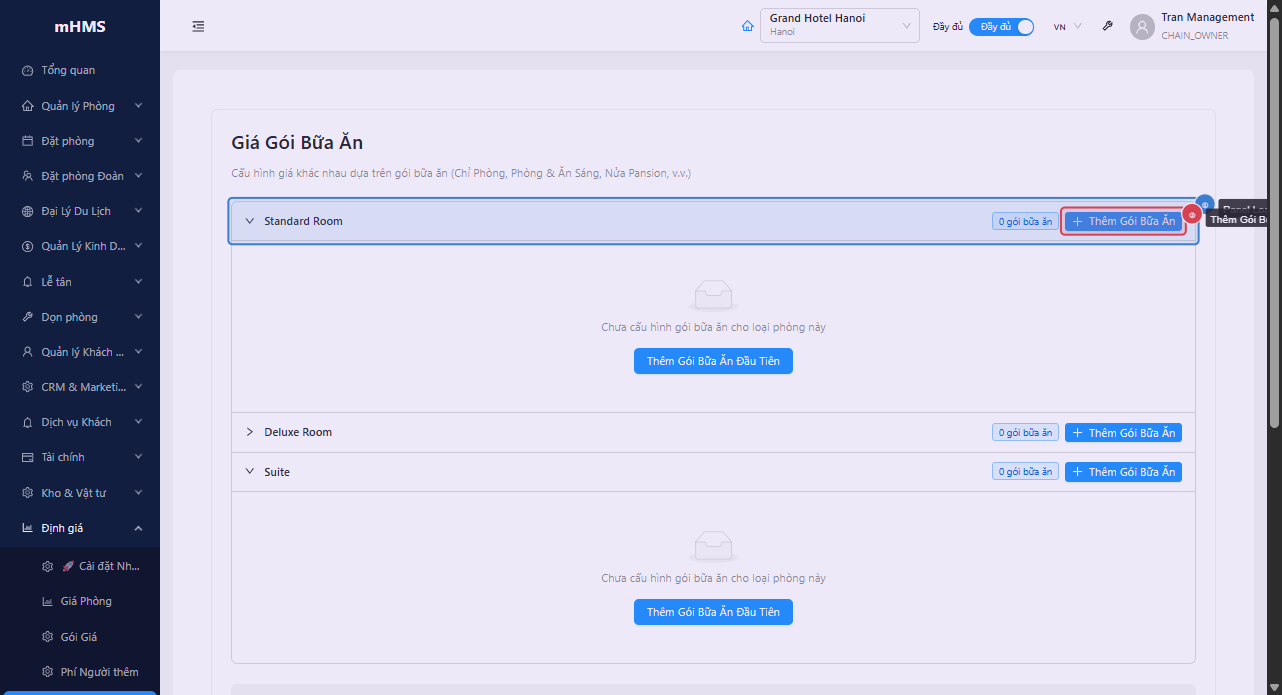Click the wrench tool icon in header
Image resolution: width=1282 pixels, height=695 pixels.
pos(1108,27)
